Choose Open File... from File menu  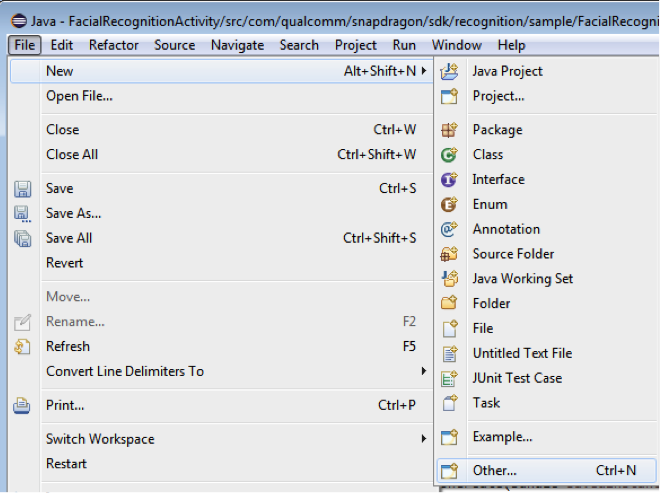tap(221, 96)
